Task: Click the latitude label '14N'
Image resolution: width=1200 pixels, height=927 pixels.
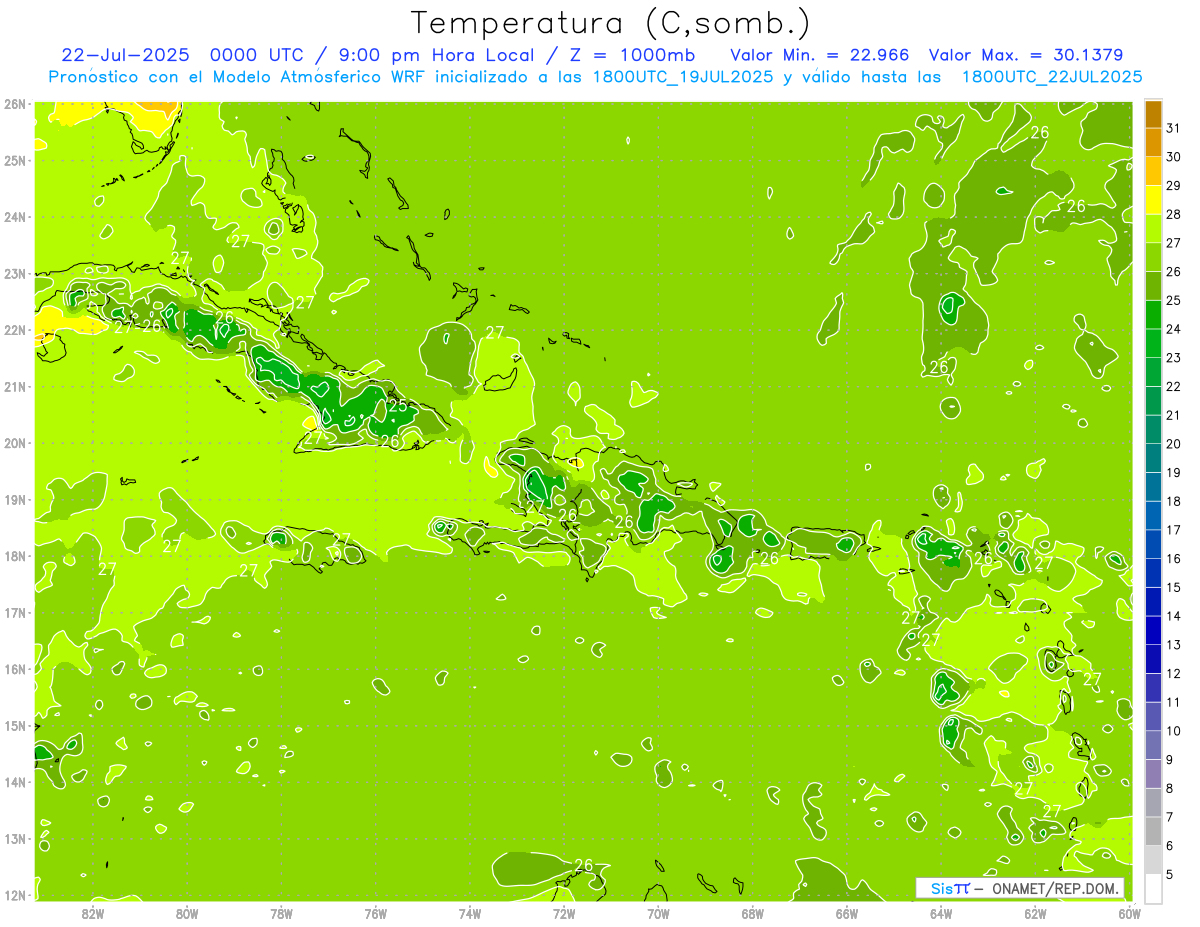Action: [15, 781]
